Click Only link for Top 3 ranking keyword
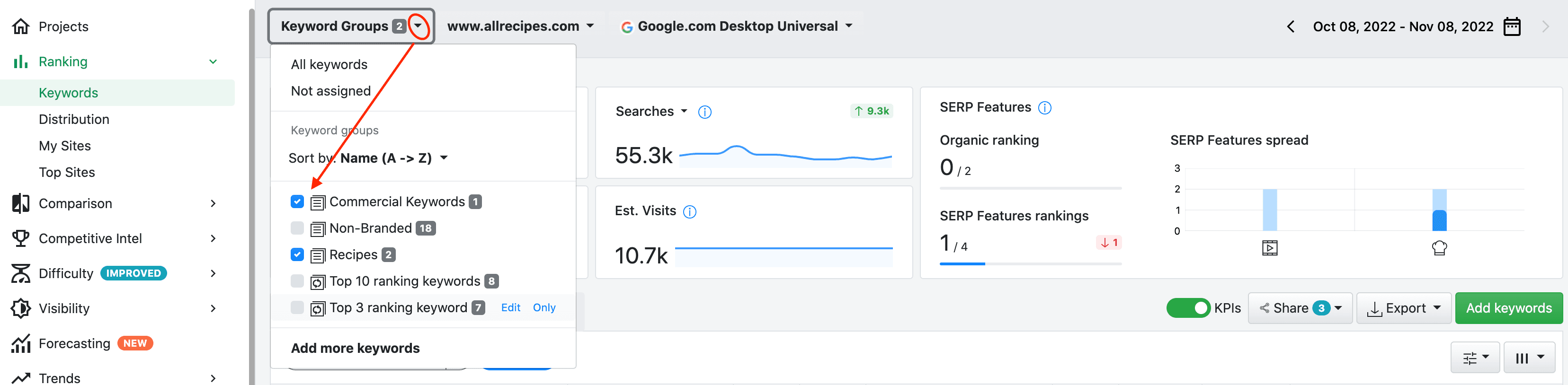The image size is (1568, 385). [543, 308]
